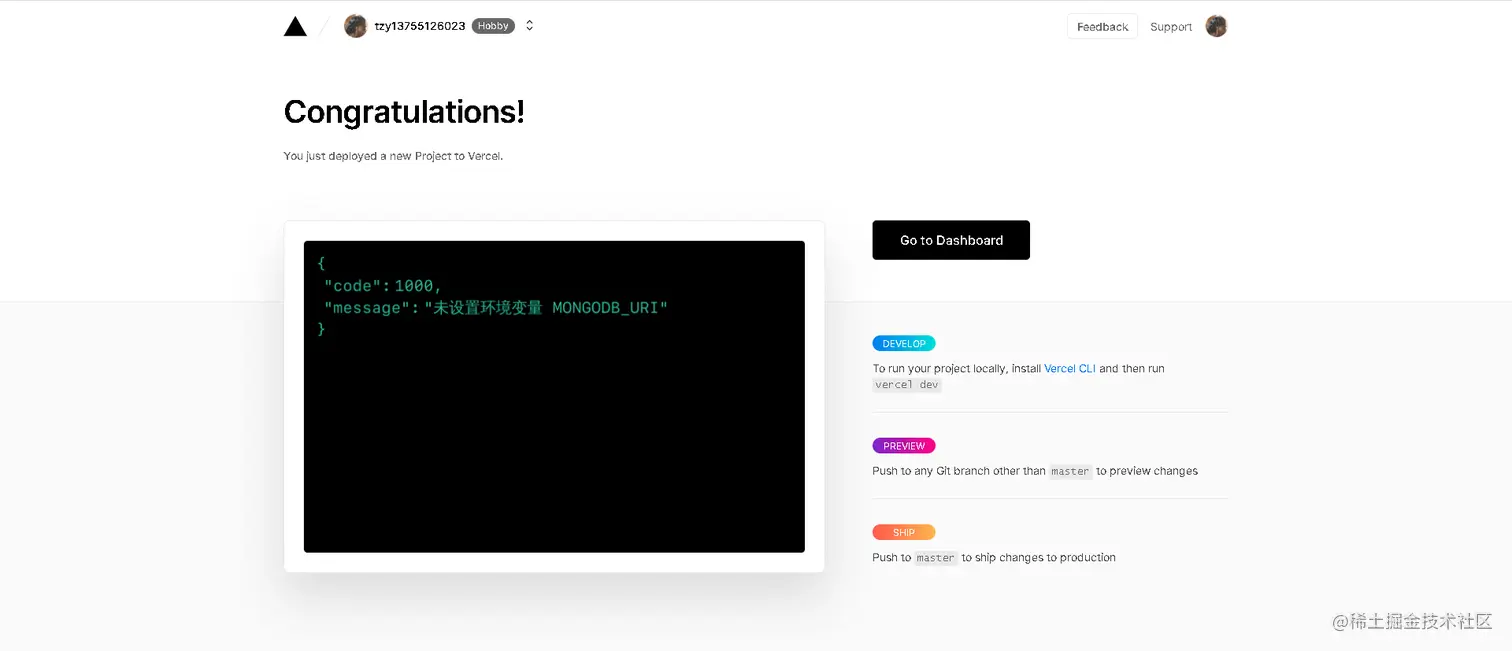
Task: Open the Support link
Action: coord(1171,27)
